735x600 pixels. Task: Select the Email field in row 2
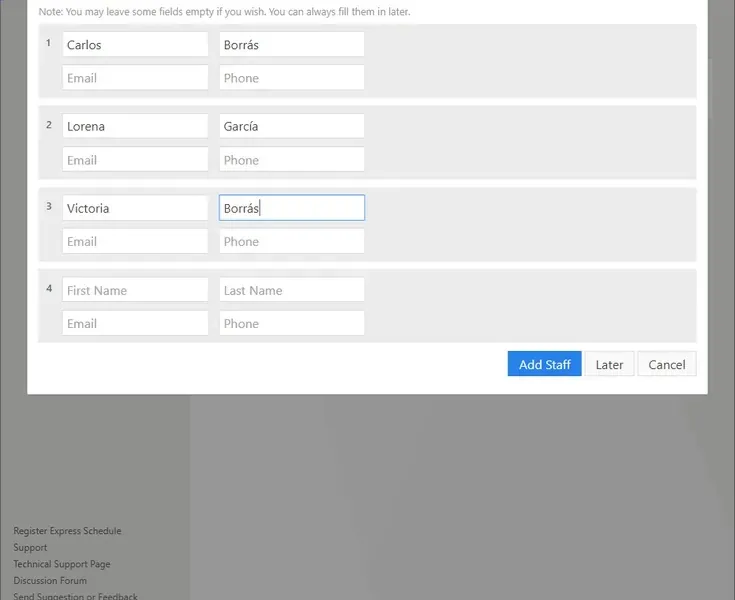[135, 160]
